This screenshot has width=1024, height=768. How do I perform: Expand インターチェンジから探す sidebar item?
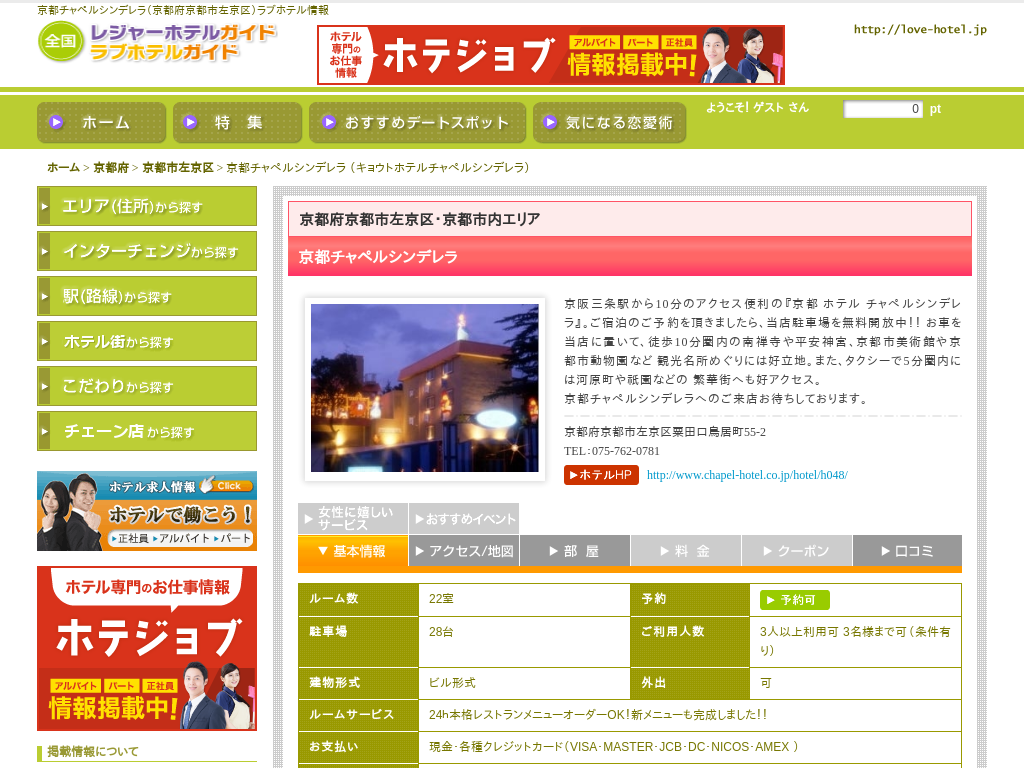147,251
